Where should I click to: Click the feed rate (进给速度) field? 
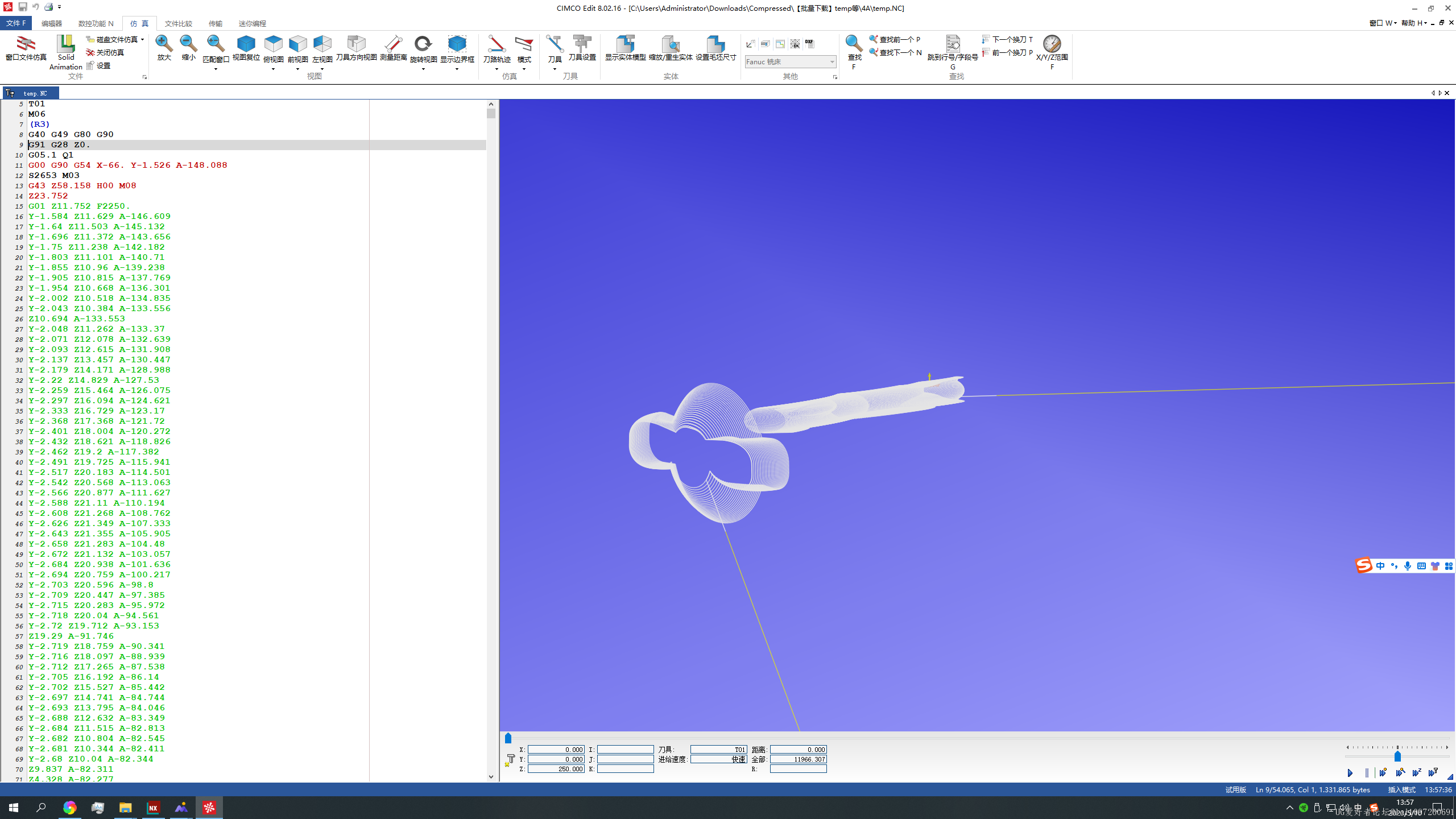(718, 759)
